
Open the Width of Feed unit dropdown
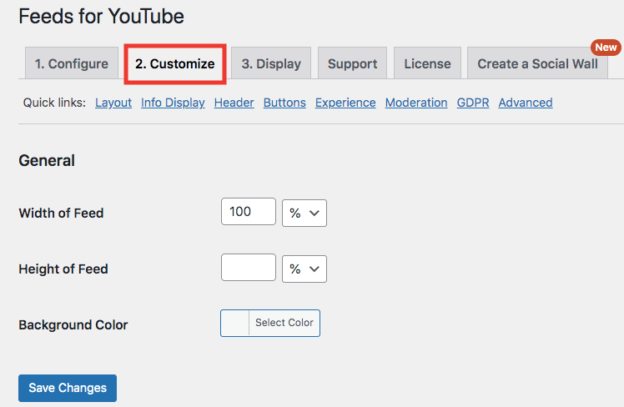coord(304,213)
